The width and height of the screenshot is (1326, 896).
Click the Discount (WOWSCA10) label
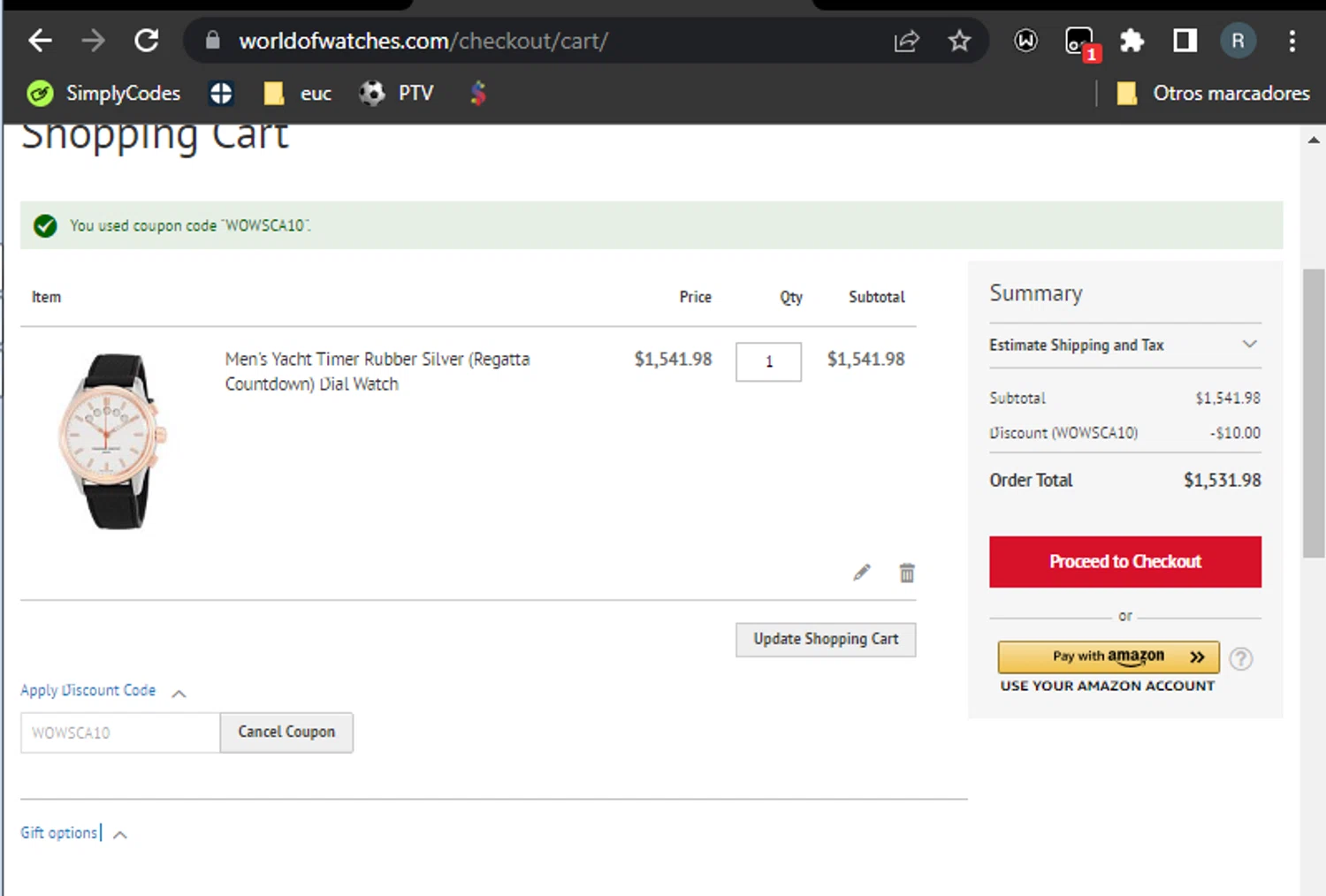point(1063,433)
